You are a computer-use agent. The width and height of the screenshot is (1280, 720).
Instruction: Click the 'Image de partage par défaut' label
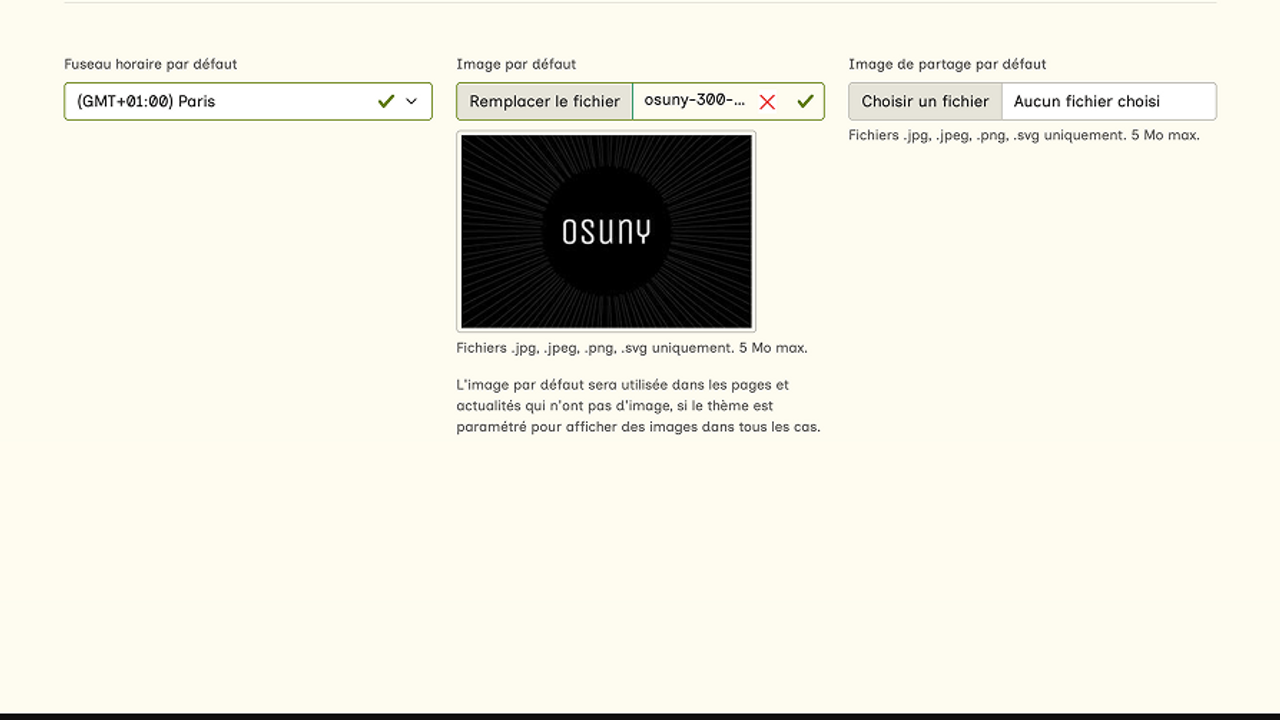tap(947, 64)
